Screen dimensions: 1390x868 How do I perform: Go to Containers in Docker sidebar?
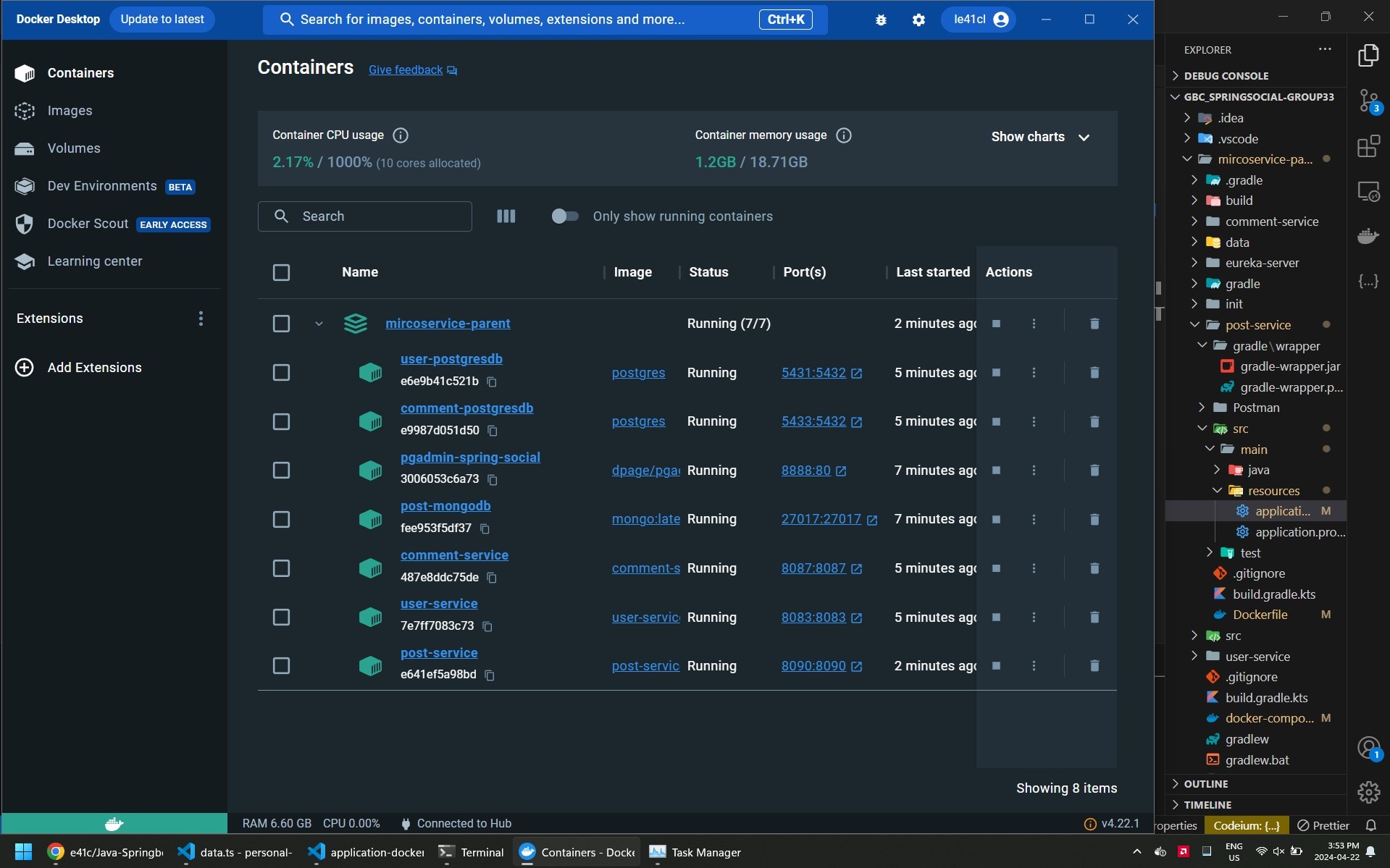[80, 73]
